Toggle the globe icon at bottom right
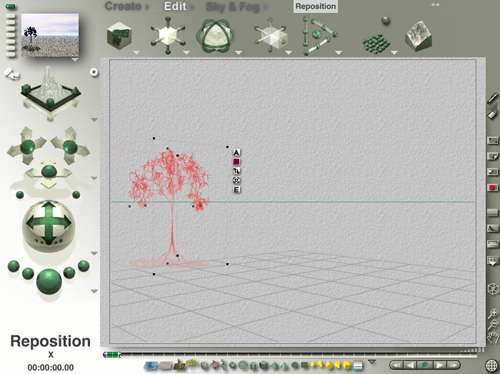The image size is (500, 374). tap(491, 365)
